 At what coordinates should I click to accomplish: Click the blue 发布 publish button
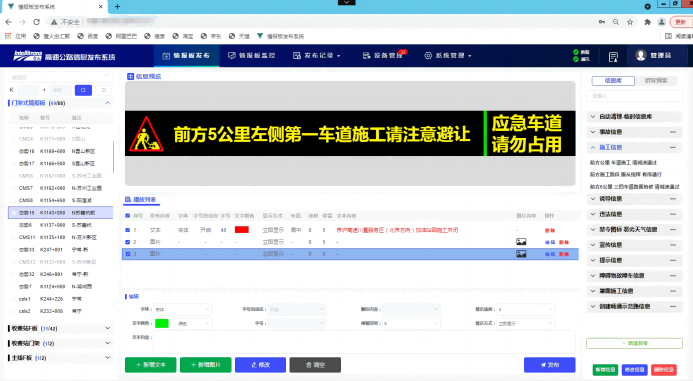click(x=550, y=365)
